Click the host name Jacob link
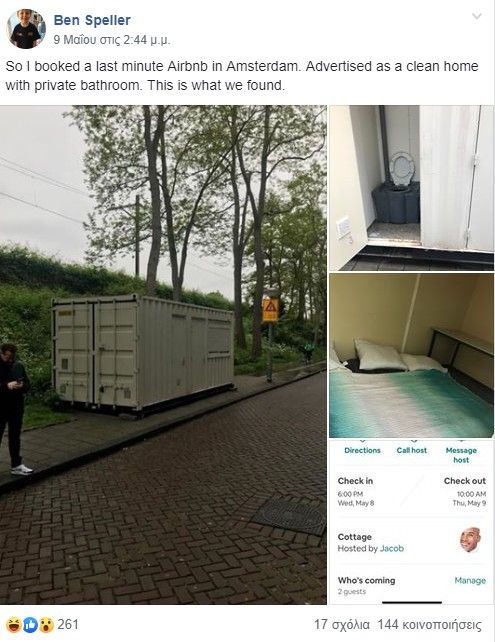Screen dimensions: 495x642 392,548
